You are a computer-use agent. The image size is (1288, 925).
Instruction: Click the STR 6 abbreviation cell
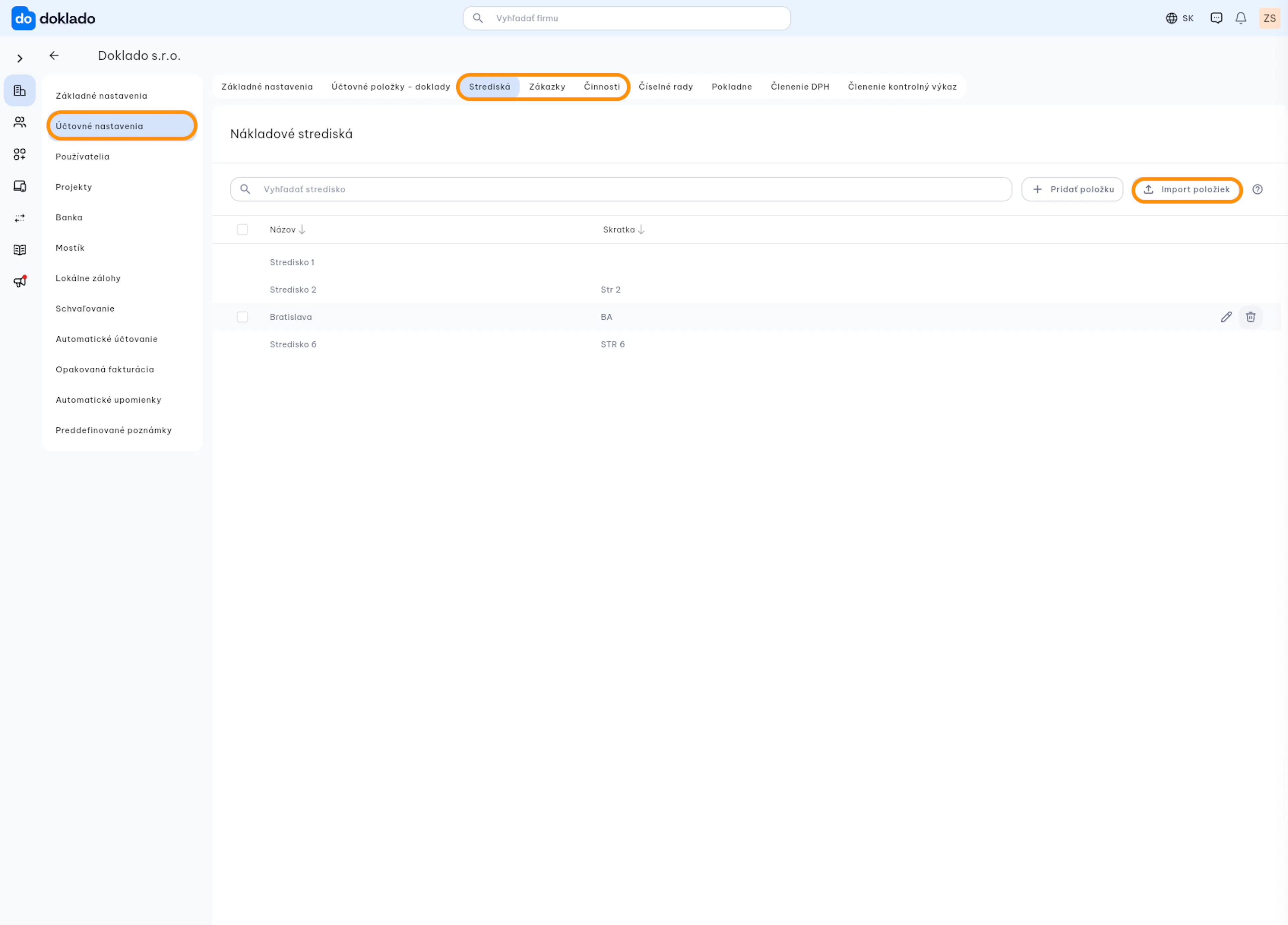coord(613,344)
